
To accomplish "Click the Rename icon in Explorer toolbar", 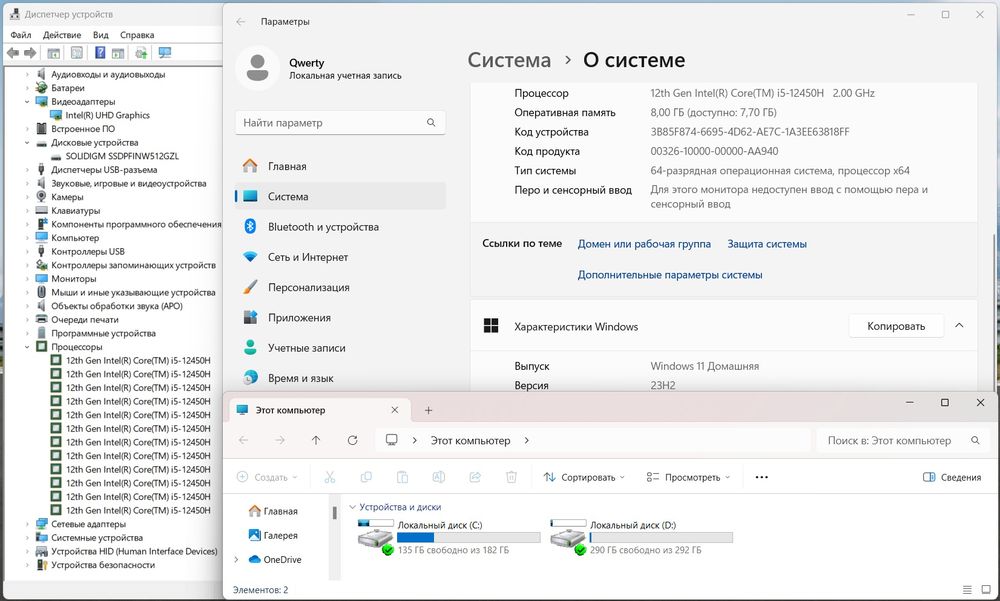I will tap(439, 477).
